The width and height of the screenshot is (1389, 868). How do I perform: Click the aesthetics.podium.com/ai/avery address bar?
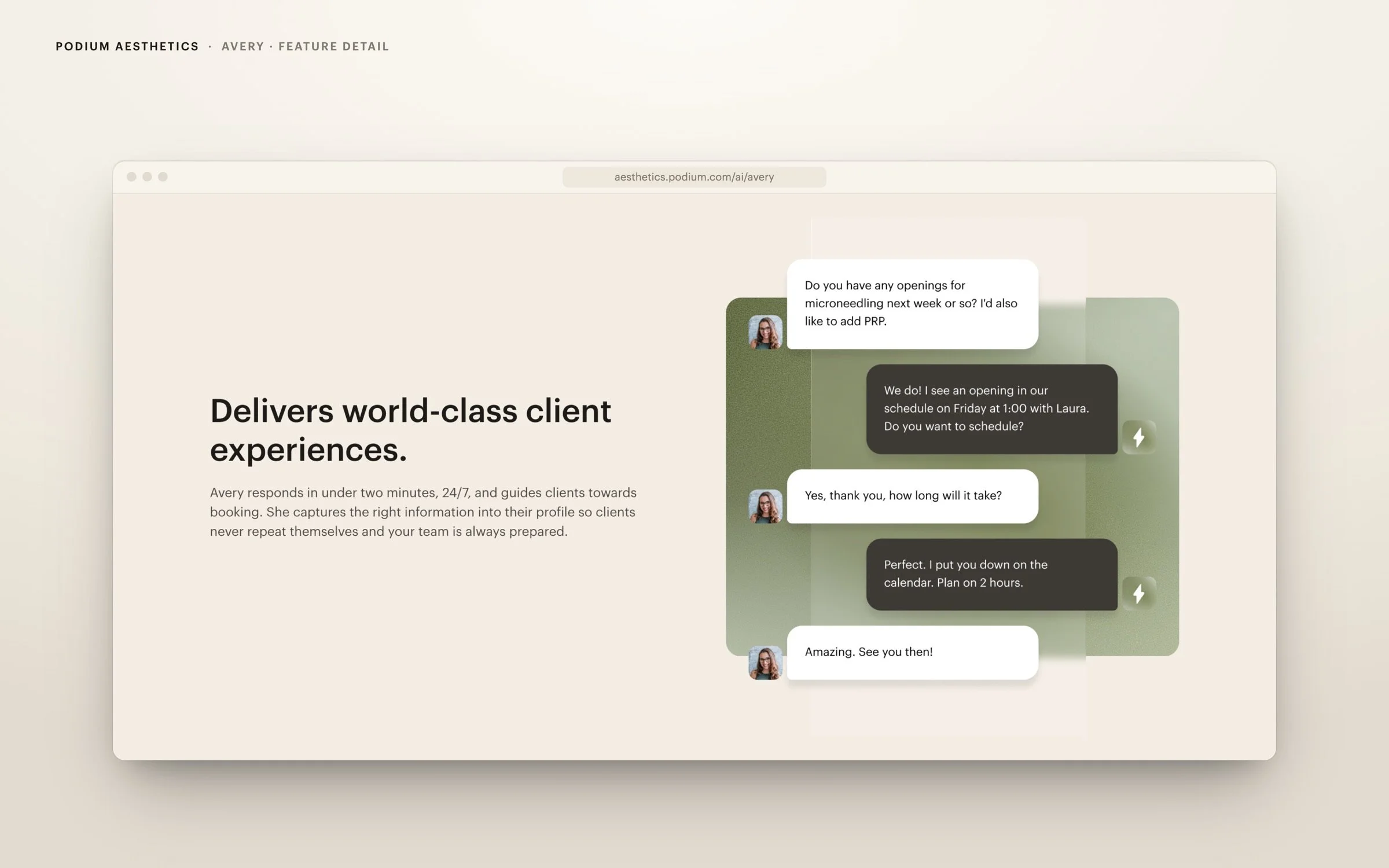pos(694,177)
